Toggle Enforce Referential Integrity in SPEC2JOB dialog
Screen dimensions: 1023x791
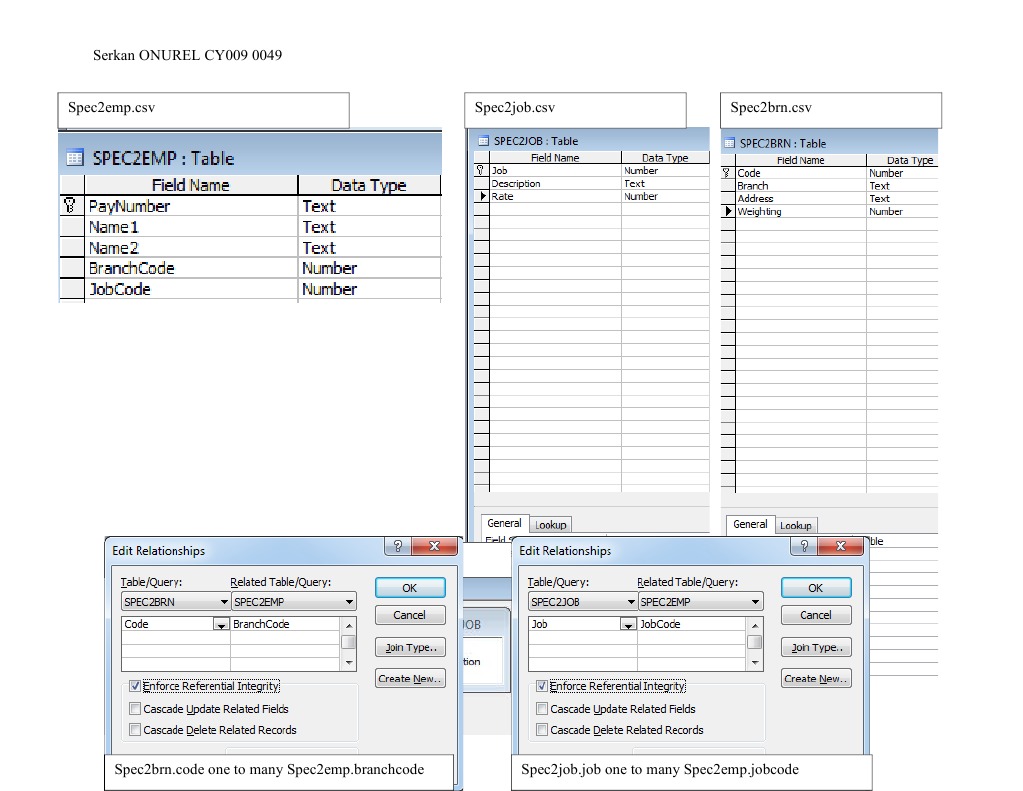542,686
